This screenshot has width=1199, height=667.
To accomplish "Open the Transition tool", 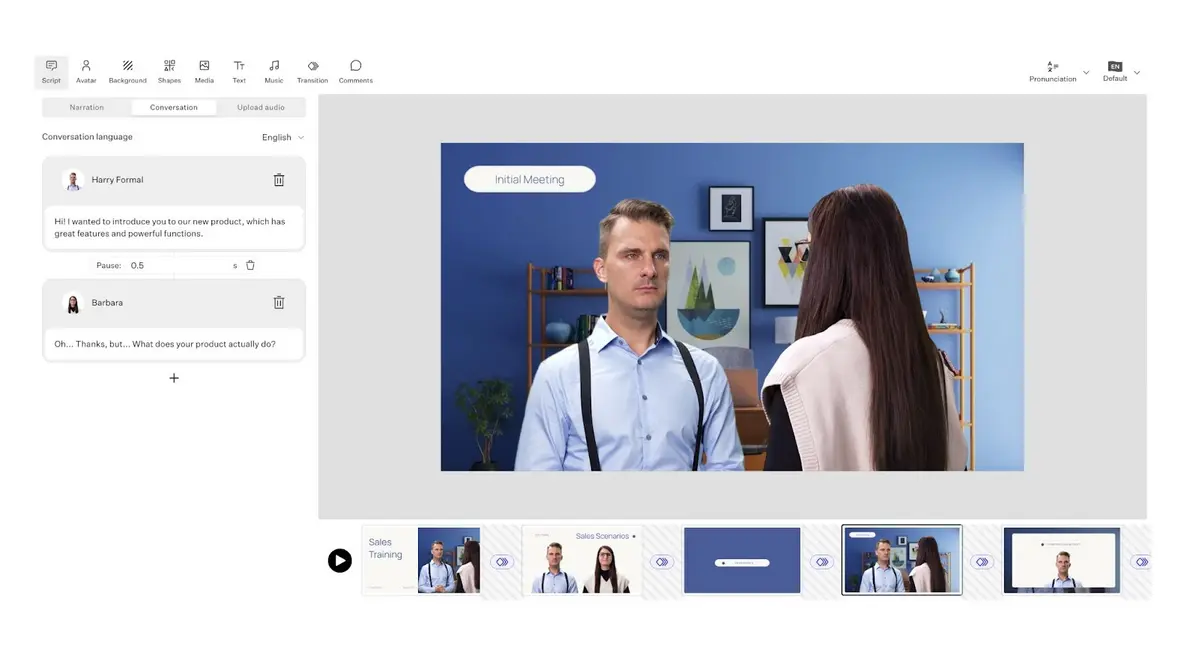I will [312, 71].
